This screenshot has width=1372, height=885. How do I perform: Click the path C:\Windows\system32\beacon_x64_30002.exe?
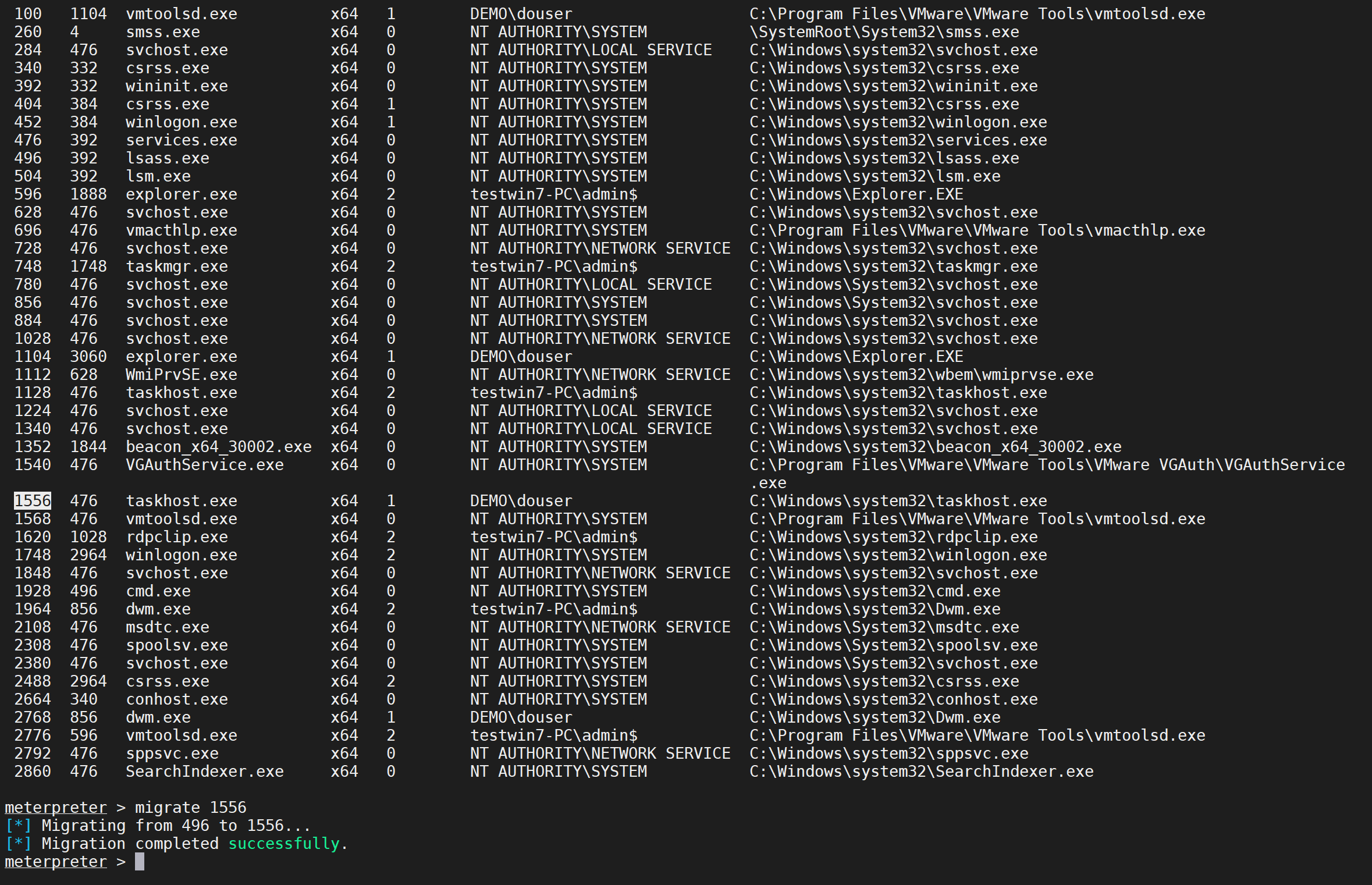(935, 447)
